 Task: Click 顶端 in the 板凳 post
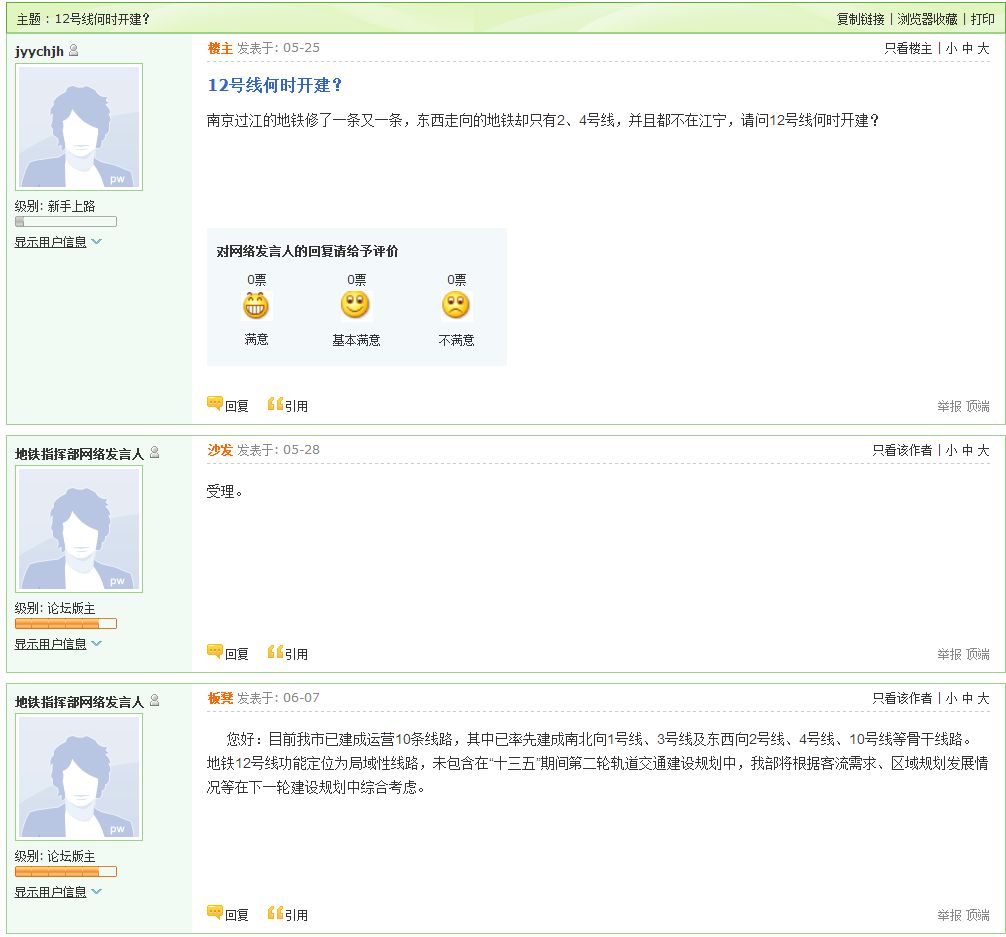click(x=978, y=915)
